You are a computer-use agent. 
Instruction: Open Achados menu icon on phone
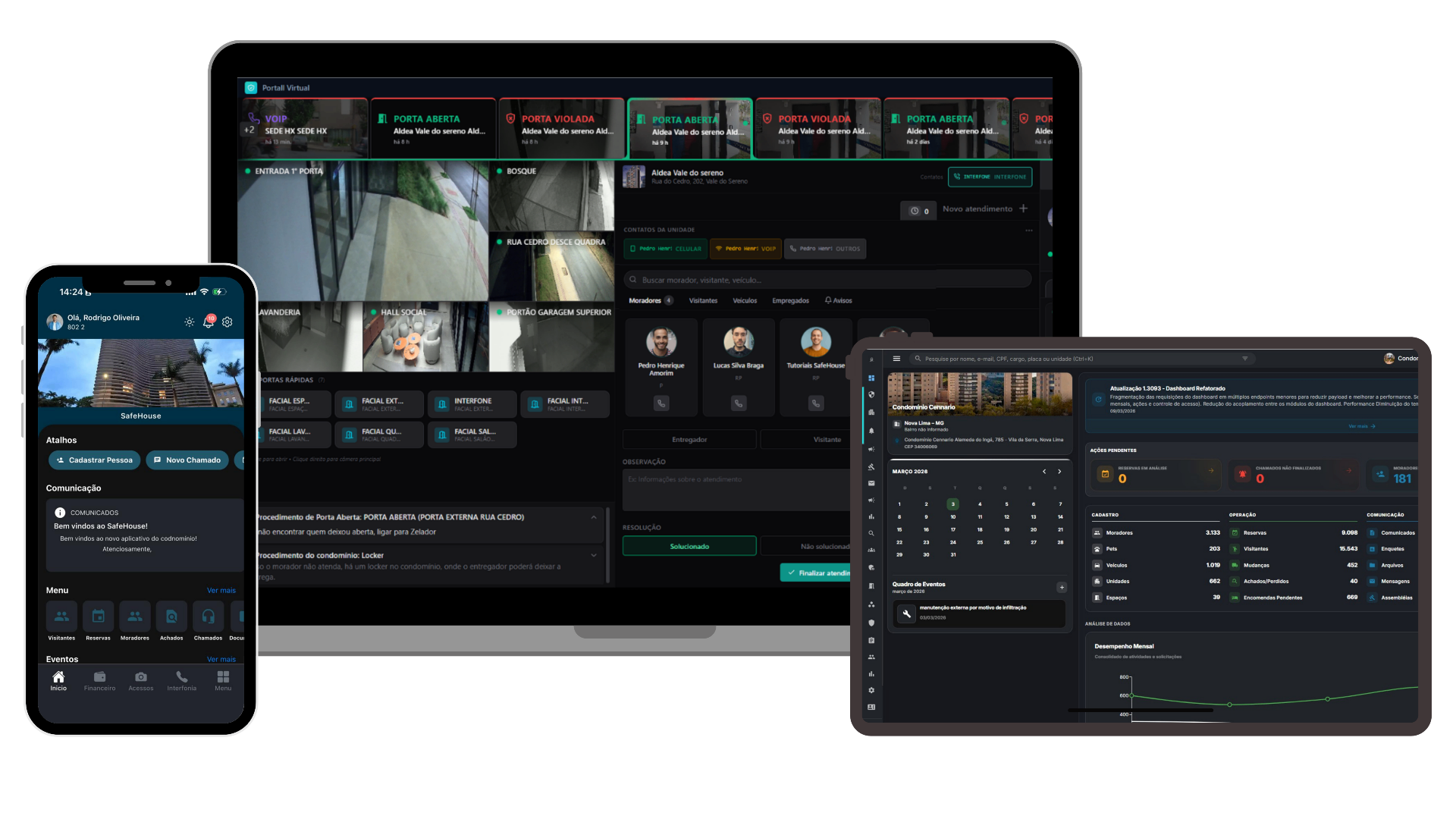click(x=171, y=617)
